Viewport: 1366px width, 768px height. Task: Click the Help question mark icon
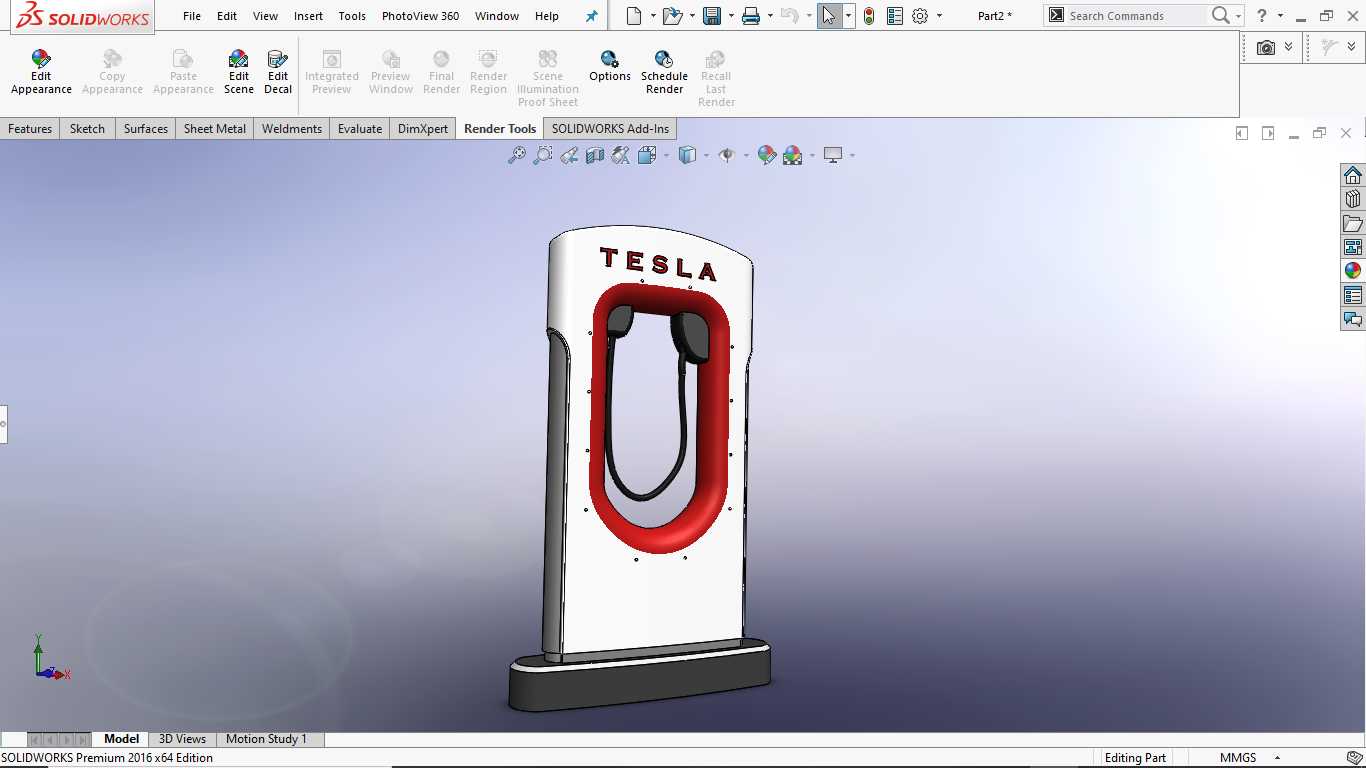point(1262,16)
